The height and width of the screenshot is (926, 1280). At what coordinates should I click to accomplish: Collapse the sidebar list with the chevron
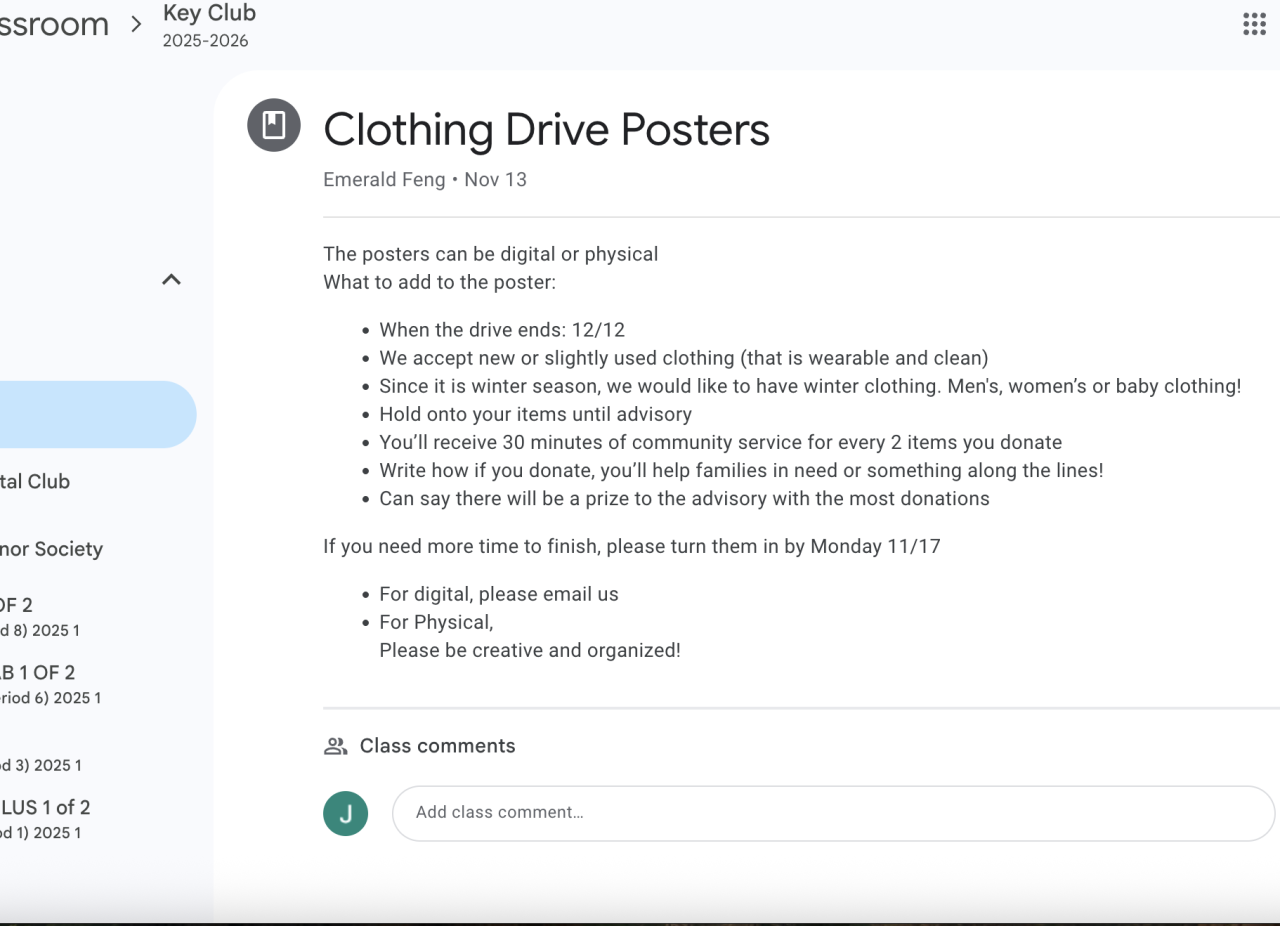coord(172,280)
